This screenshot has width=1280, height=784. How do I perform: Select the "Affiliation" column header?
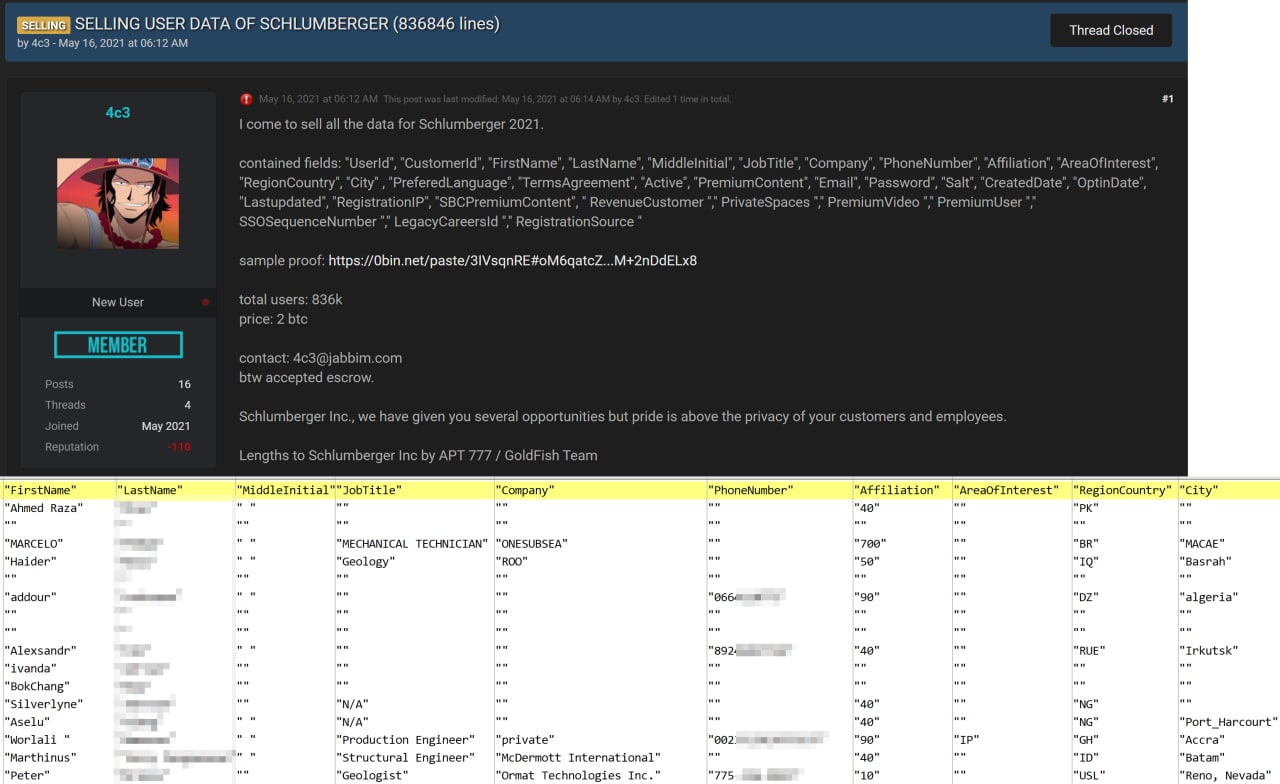click(897, 490)
